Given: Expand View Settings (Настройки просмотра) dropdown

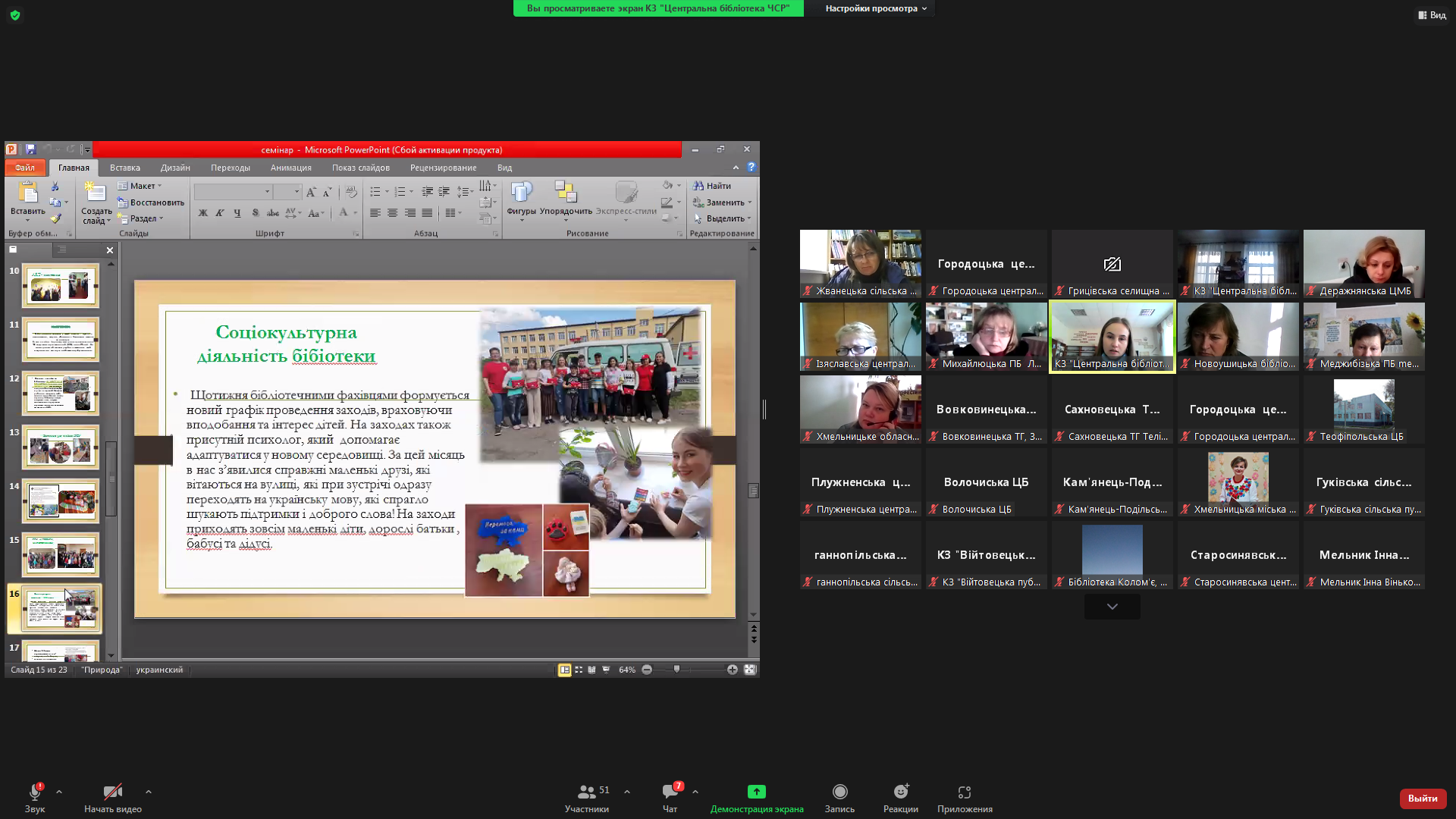Looking at the screenshot, I should click(x=875, y=8).
